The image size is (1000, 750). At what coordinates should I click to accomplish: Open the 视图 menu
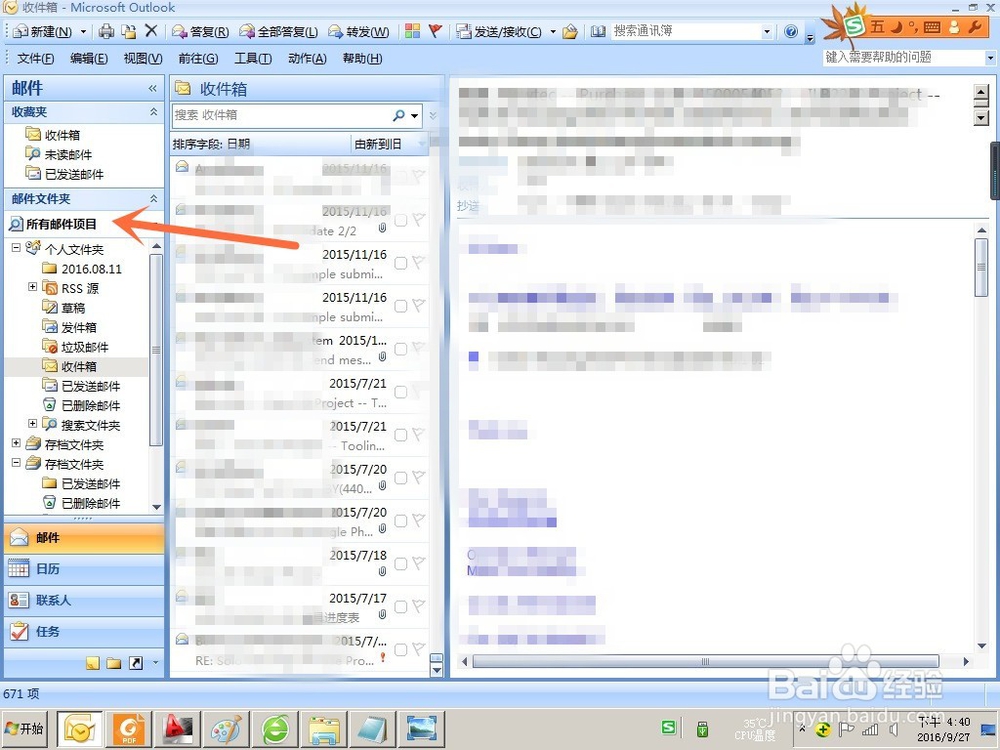point(141,58)
